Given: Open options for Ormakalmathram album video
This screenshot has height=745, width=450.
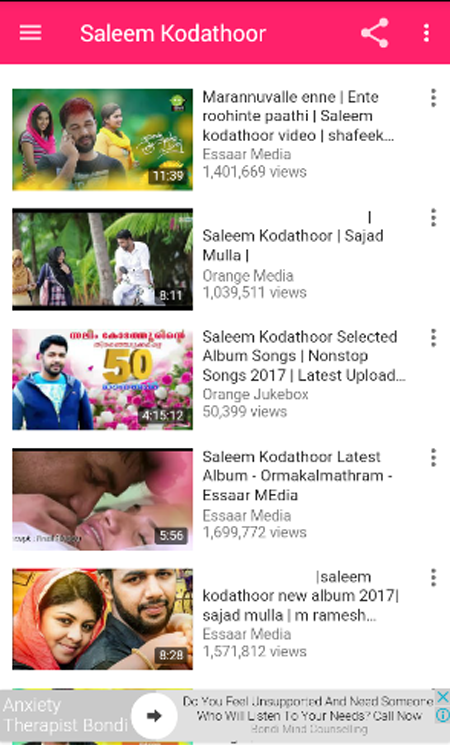Looking at the screenshot, I should pos(433,458).
